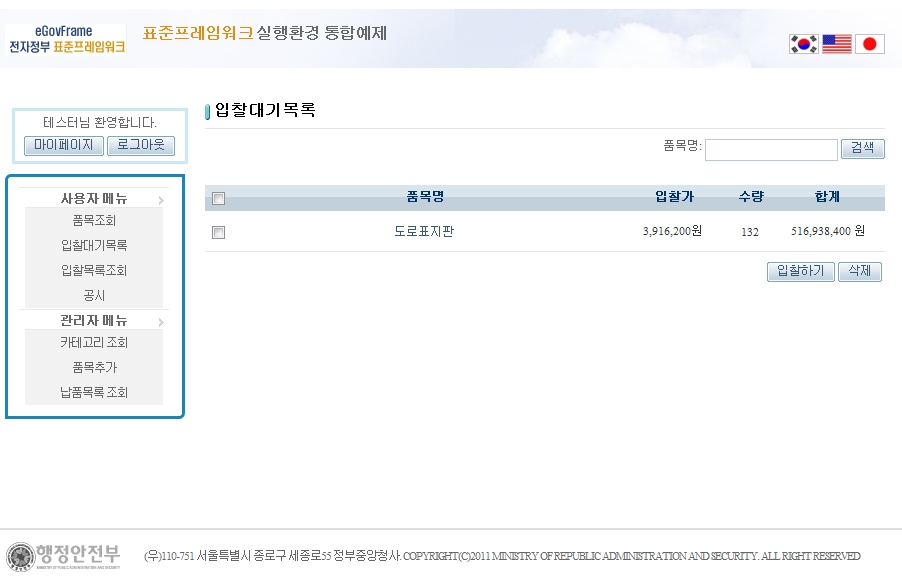
Task: Open 카테고리 조회 in admin menu
Action: pyautogui.click(x=94, y=342)
